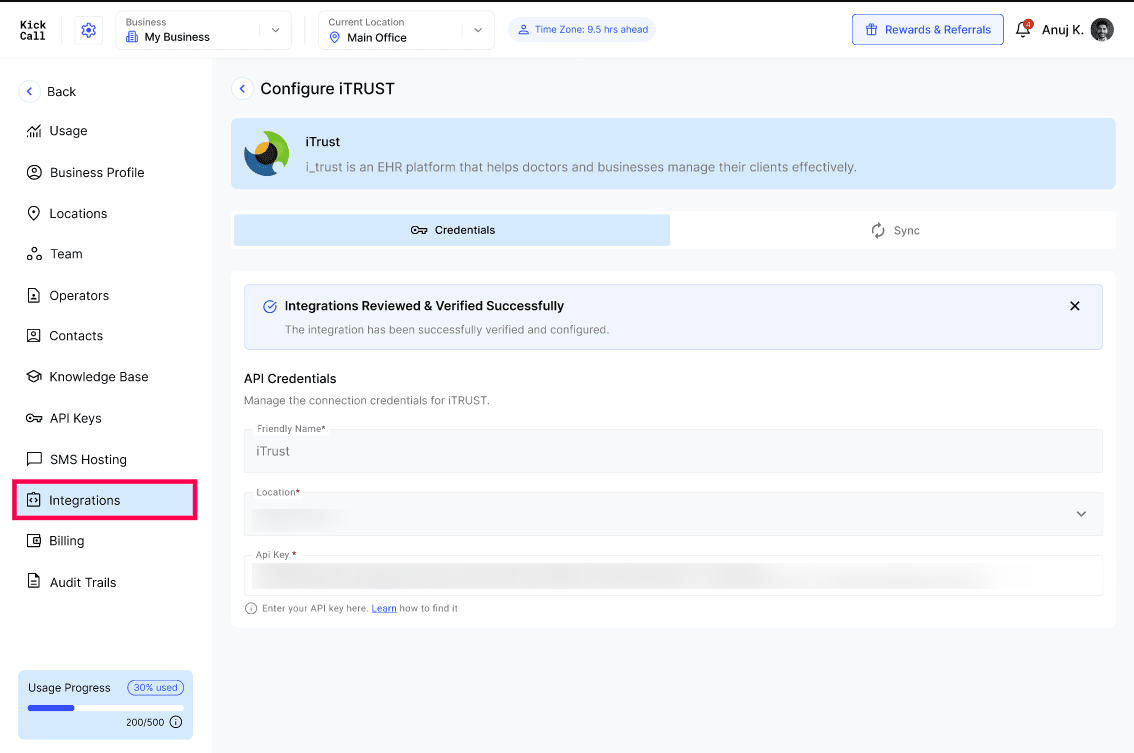Go back using the arrow beside Configure iTRUST

pos(242,88)
